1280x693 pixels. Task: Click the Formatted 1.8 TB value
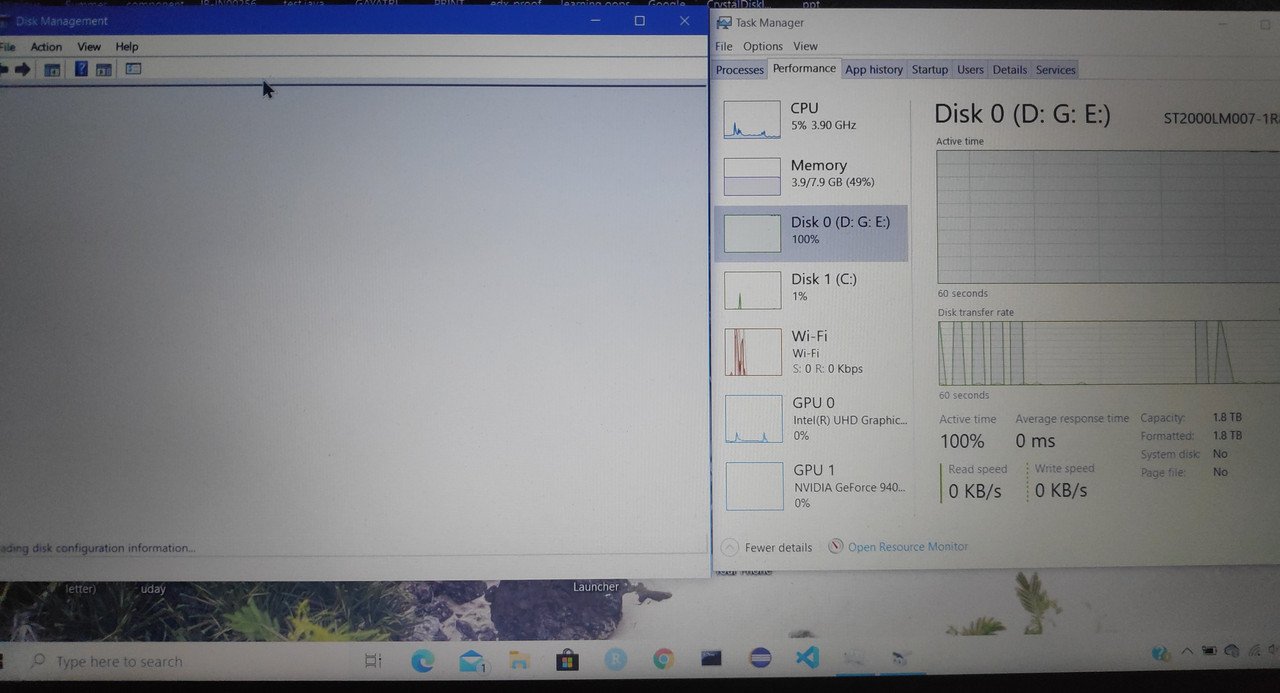click(1227, 436)
